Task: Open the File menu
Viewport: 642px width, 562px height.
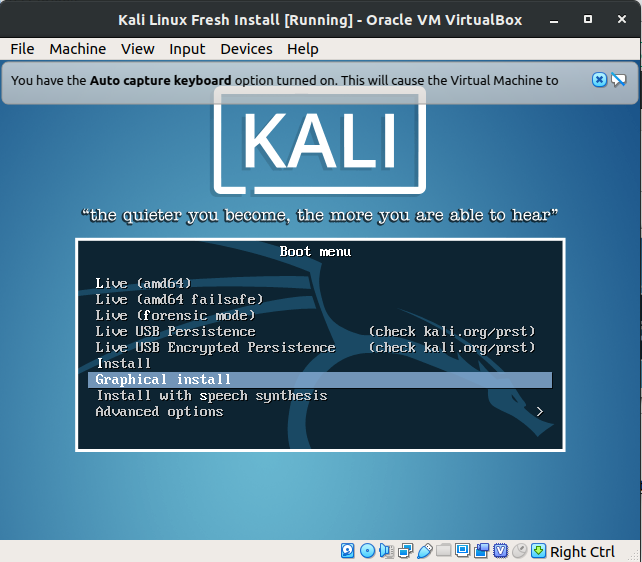Action: pos(22,49)
